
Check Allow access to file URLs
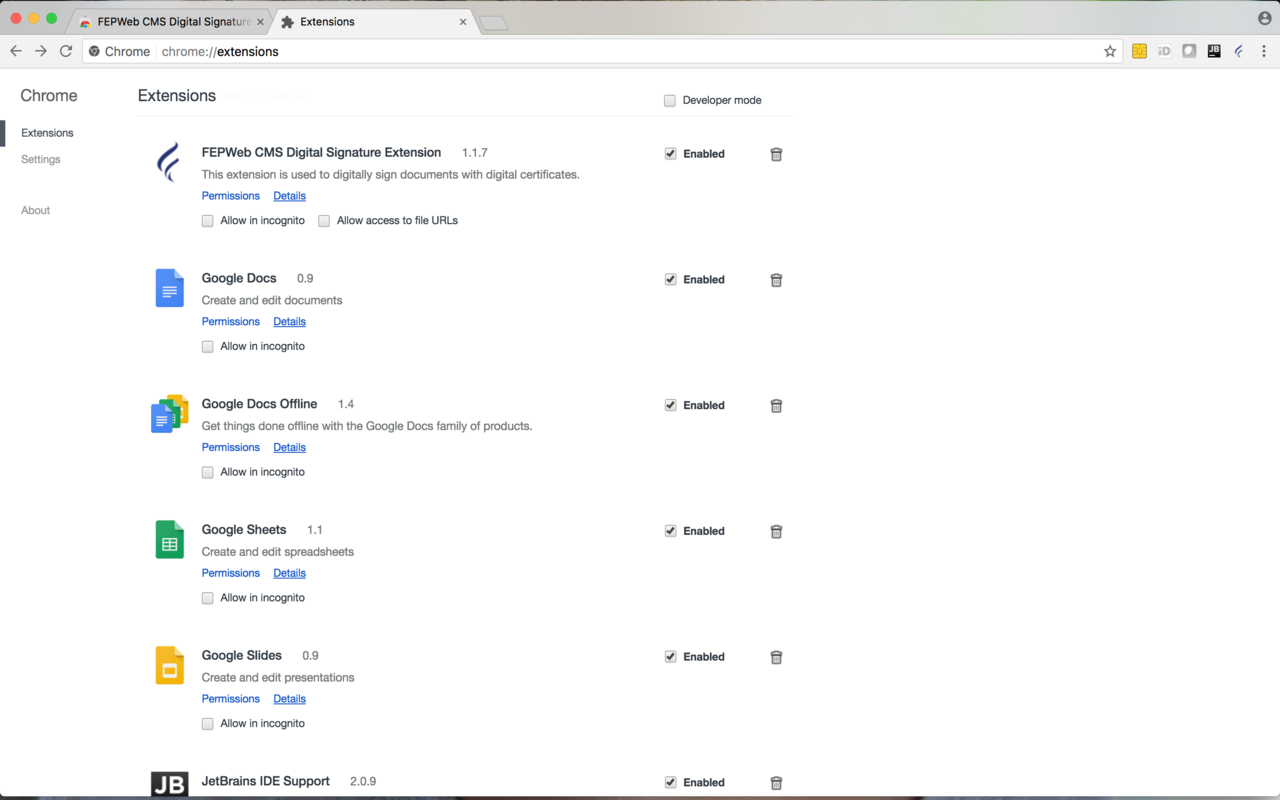point(324,221)
